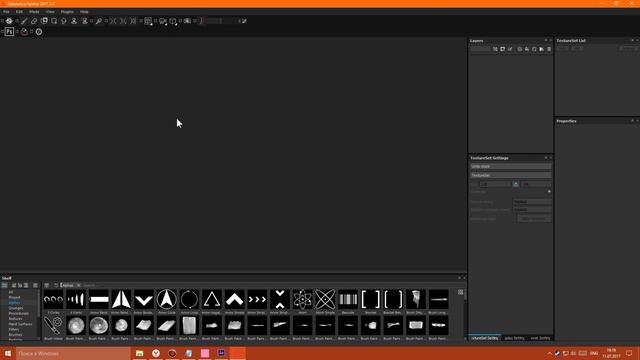
Task: Remove the Alphas filter tag in shelf
Action: 78,285
